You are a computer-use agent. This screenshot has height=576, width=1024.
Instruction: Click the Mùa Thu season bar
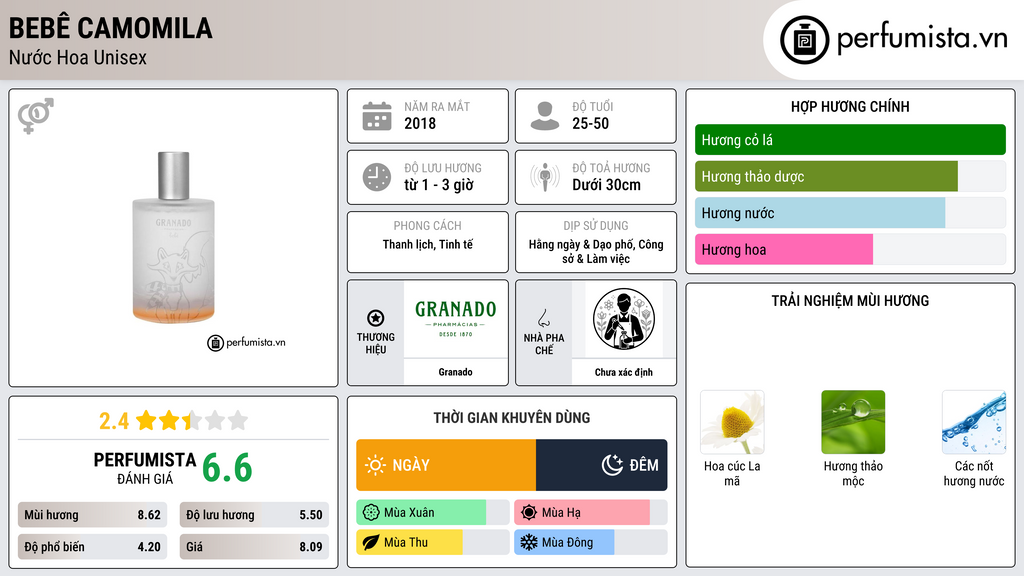coord(433,542)
